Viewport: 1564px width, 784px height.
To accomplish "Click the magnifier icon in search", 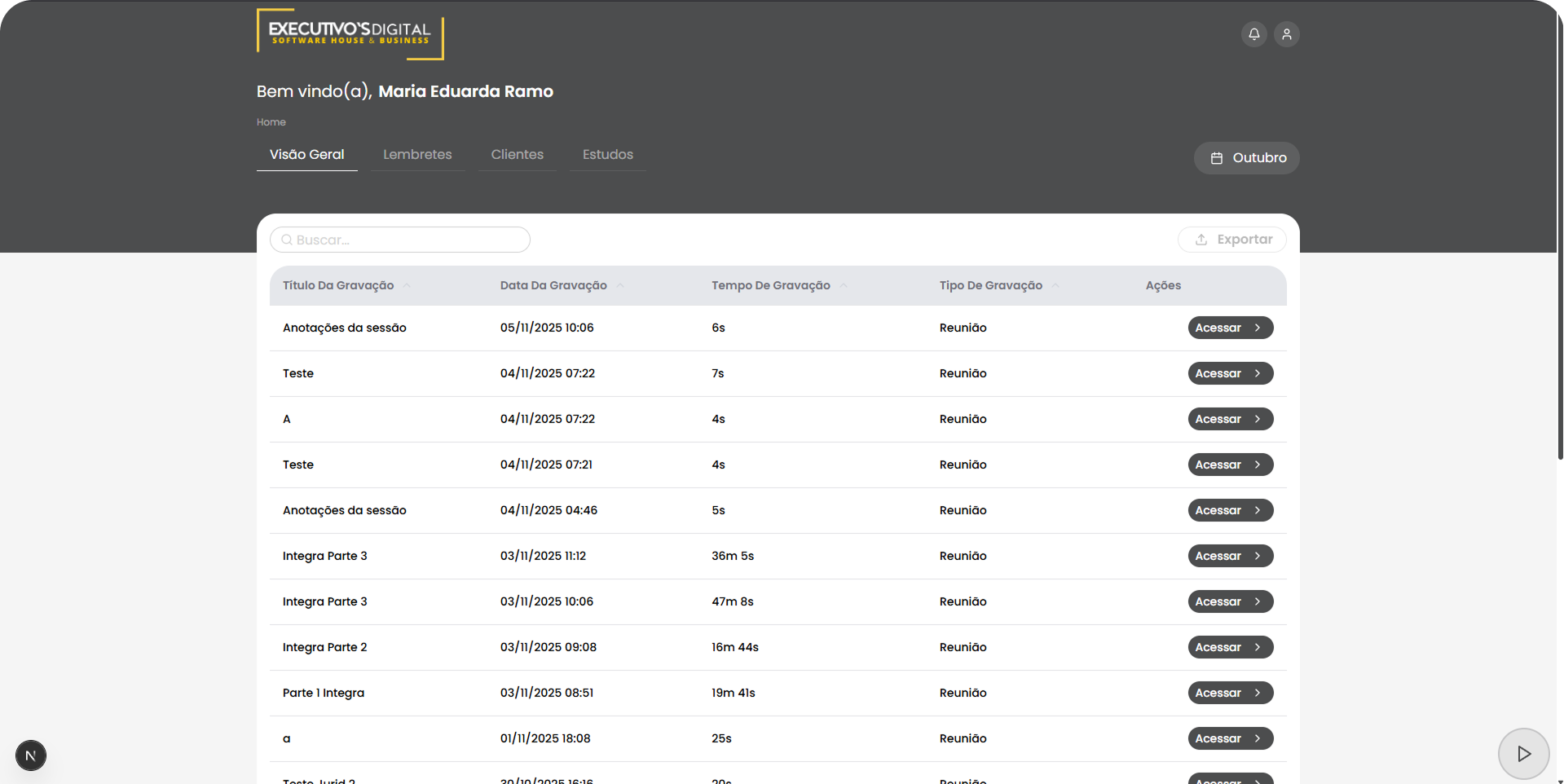I will click(287, 240).
